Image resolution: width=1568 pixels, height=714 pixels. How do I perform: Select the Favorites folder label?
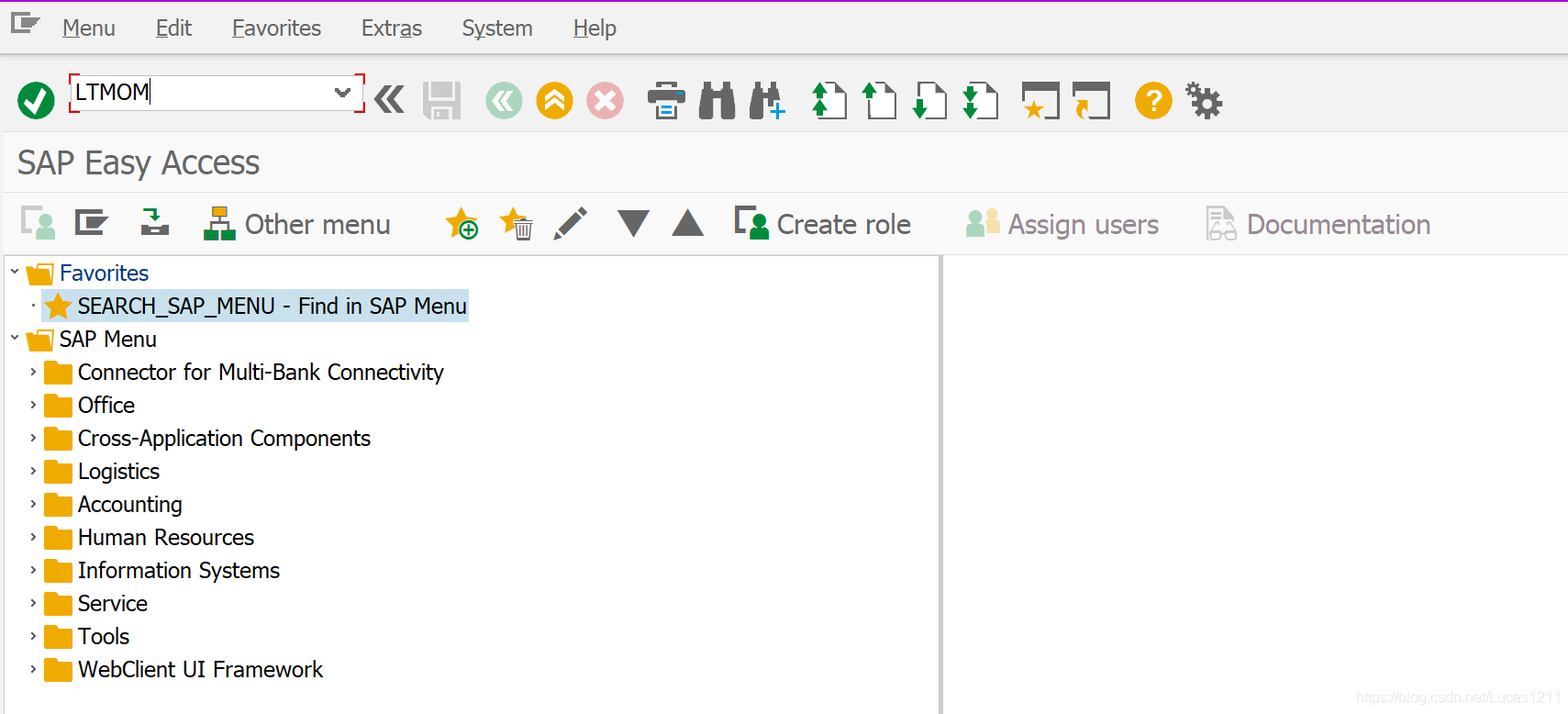pos(104,273)
